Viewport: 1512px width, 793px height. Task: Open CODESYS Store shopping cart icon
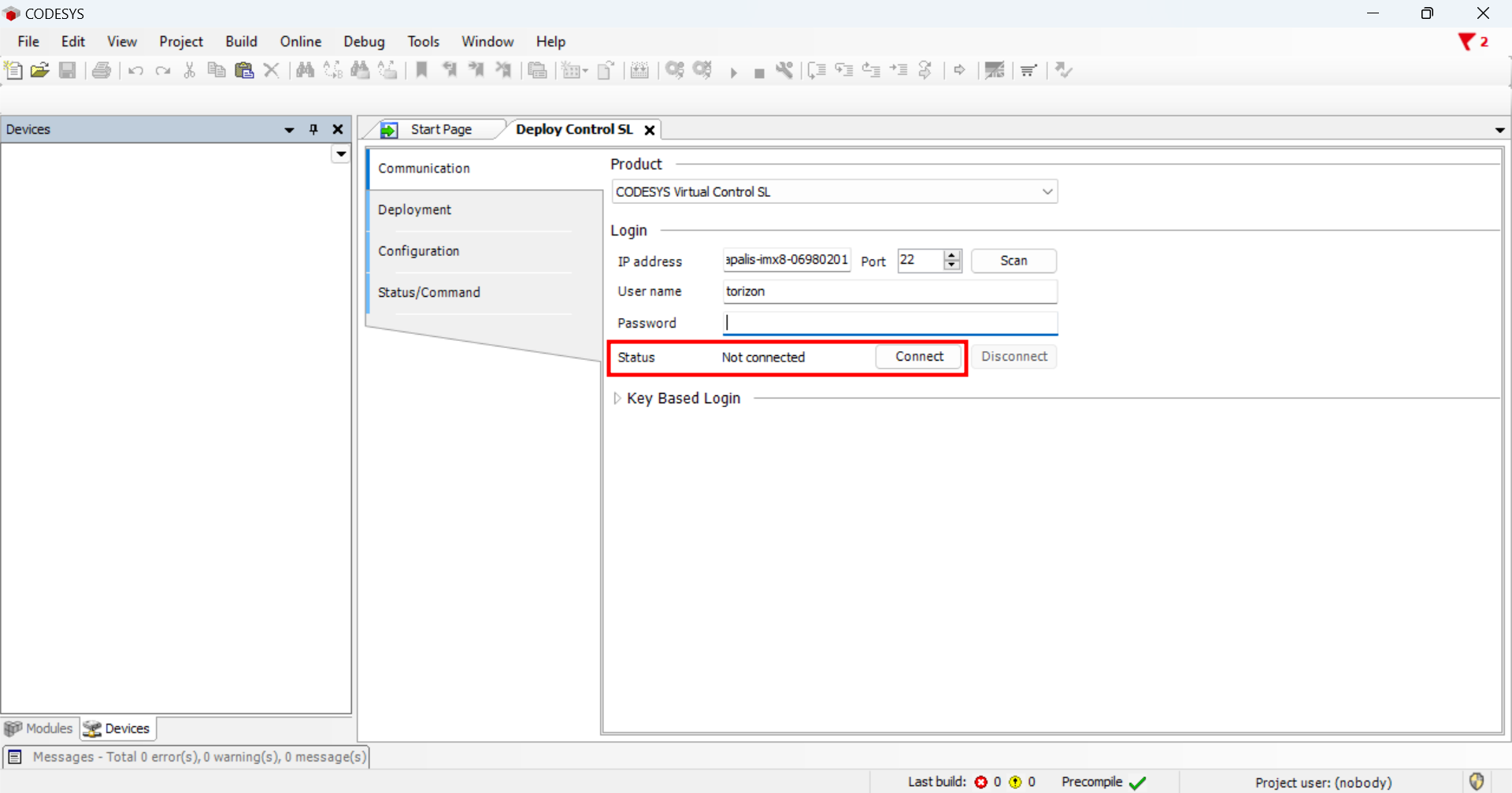click(x=1028, y=71)
